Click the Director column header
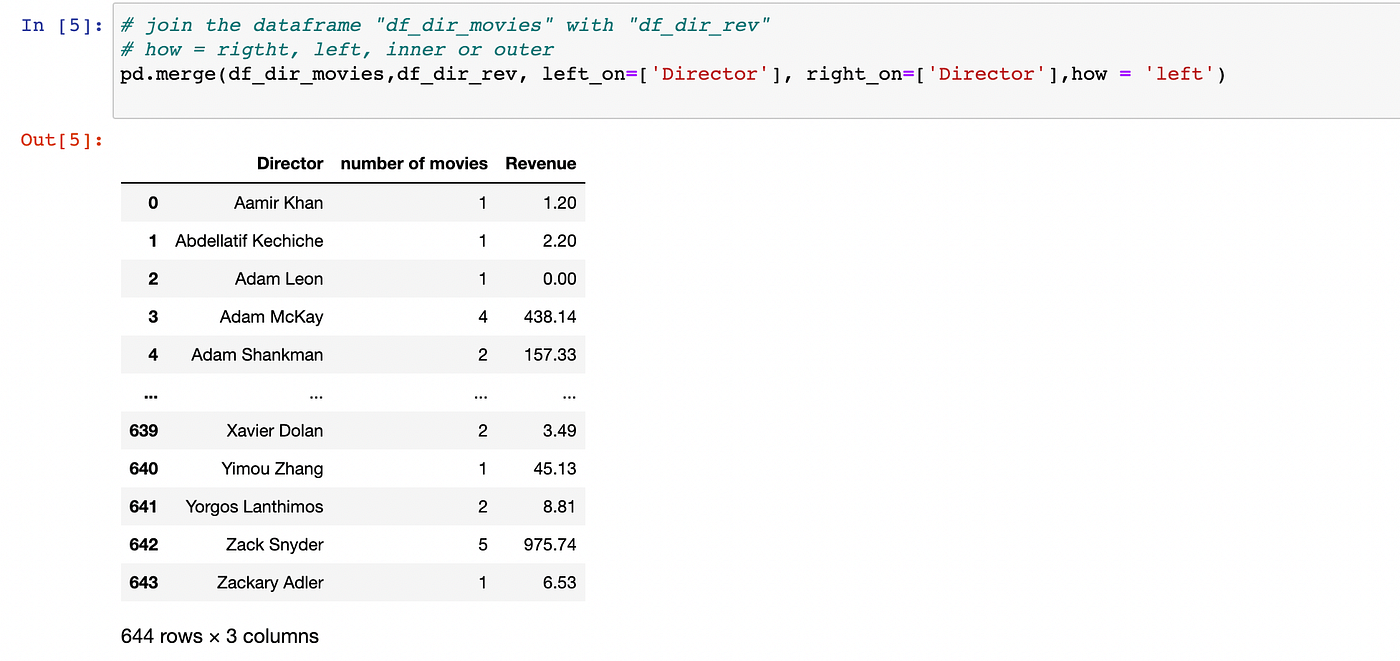Screen dimensions: 1400x661 (290, 163)
